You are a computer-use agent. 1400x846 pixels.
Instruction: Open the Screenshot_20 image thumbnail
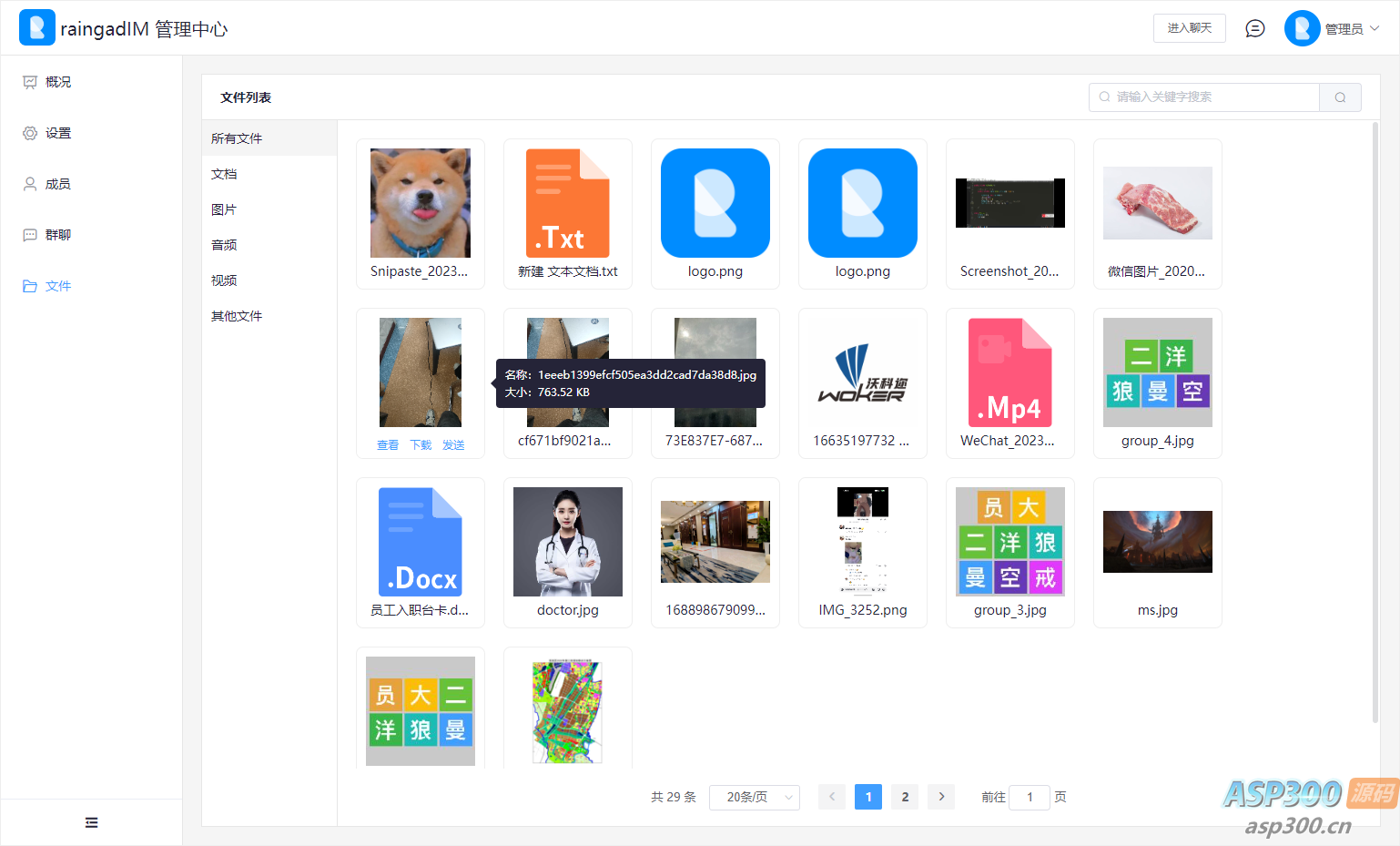pyautogui.click(x=1010, y=203)
